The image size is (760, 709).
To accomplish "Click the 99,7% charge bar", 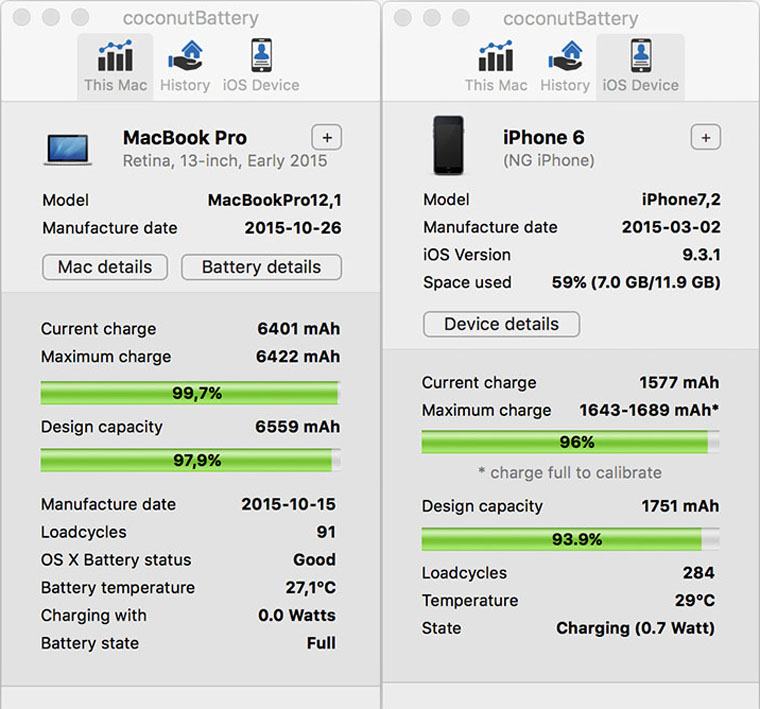I will pyautogui.click(x=190, y=393).
